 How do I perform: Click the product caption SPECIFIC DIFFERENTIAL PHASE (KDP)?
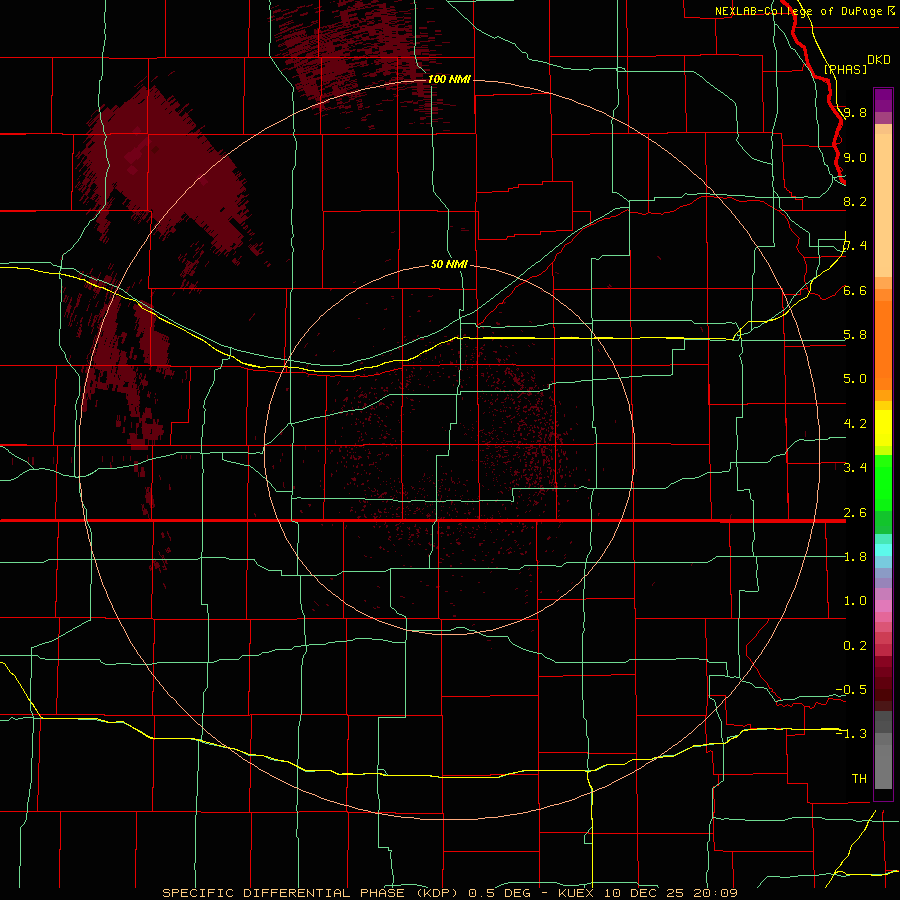point(310,893)
